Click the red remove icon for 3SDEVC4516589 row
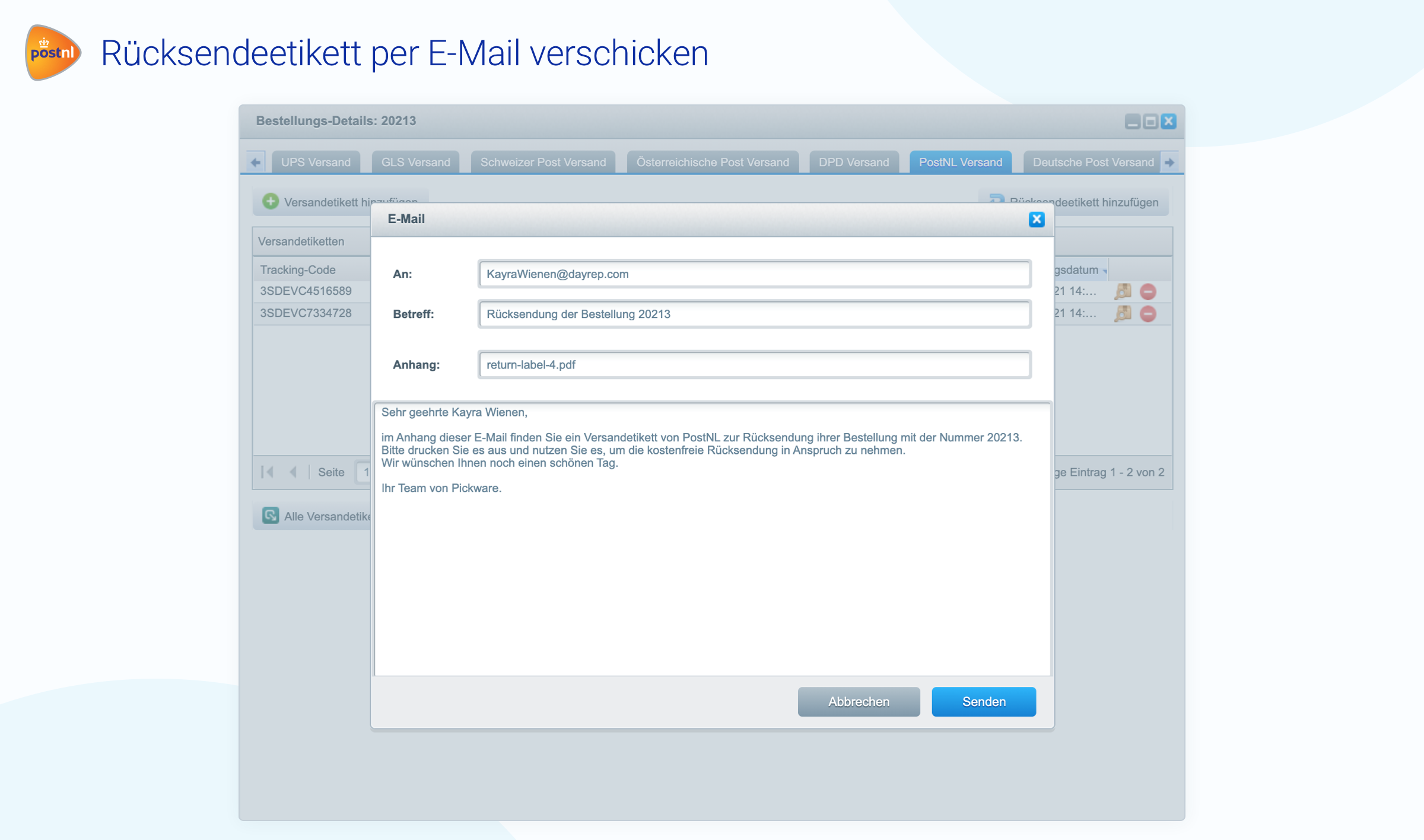Image resolution: width=1424 pixels, height=840 pixels. [1148, 291]
